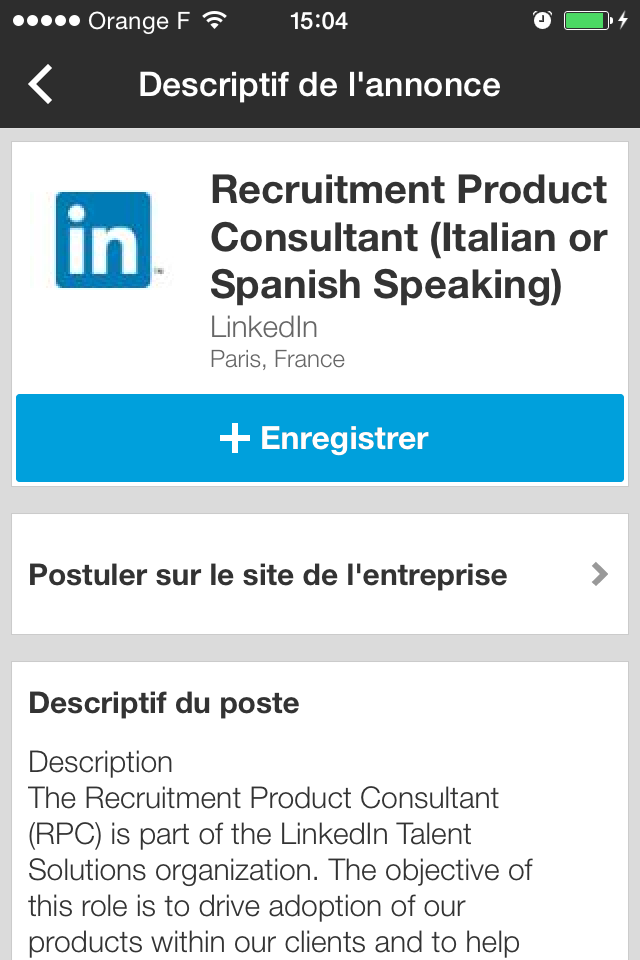Screen dimensions: 640x960
Task: Tap the Descriptif du poste heading
Action: (x=164, y=703)
